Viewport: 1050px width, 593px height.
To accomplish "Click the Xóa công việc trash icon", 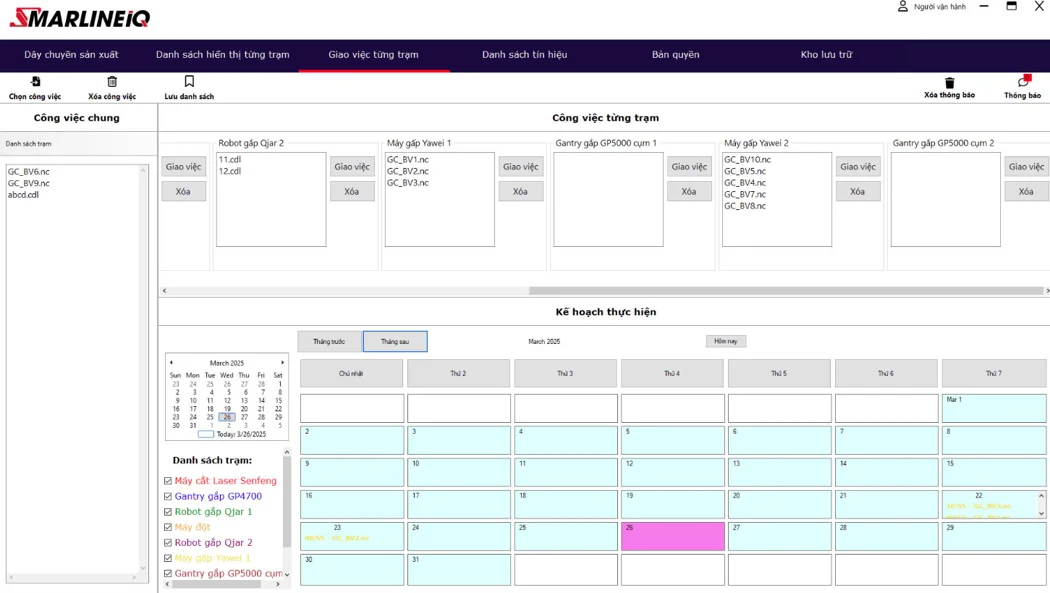I will 112,82.
